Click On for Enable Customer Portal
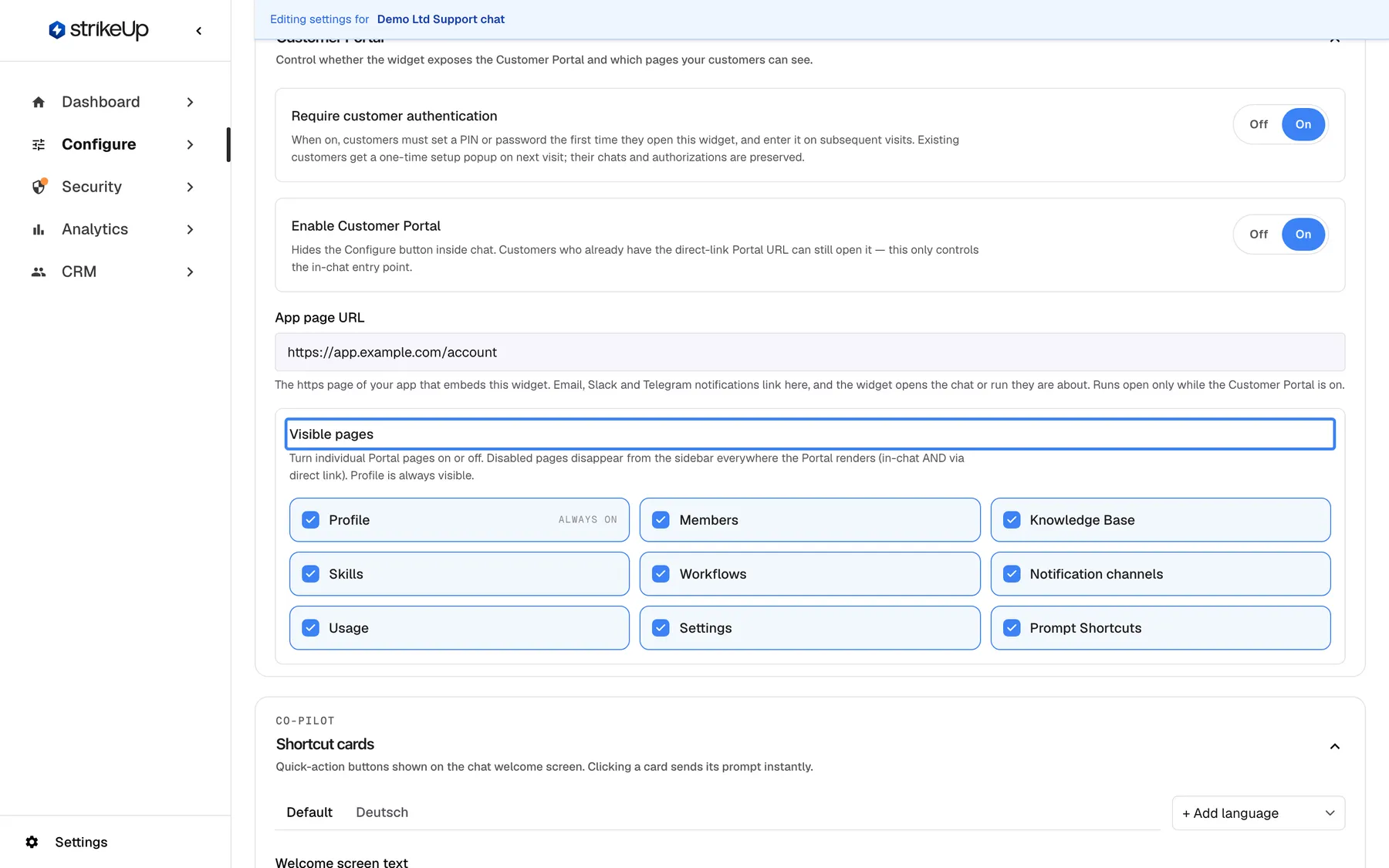The image size is (1389, 868). coord(1303,235)
